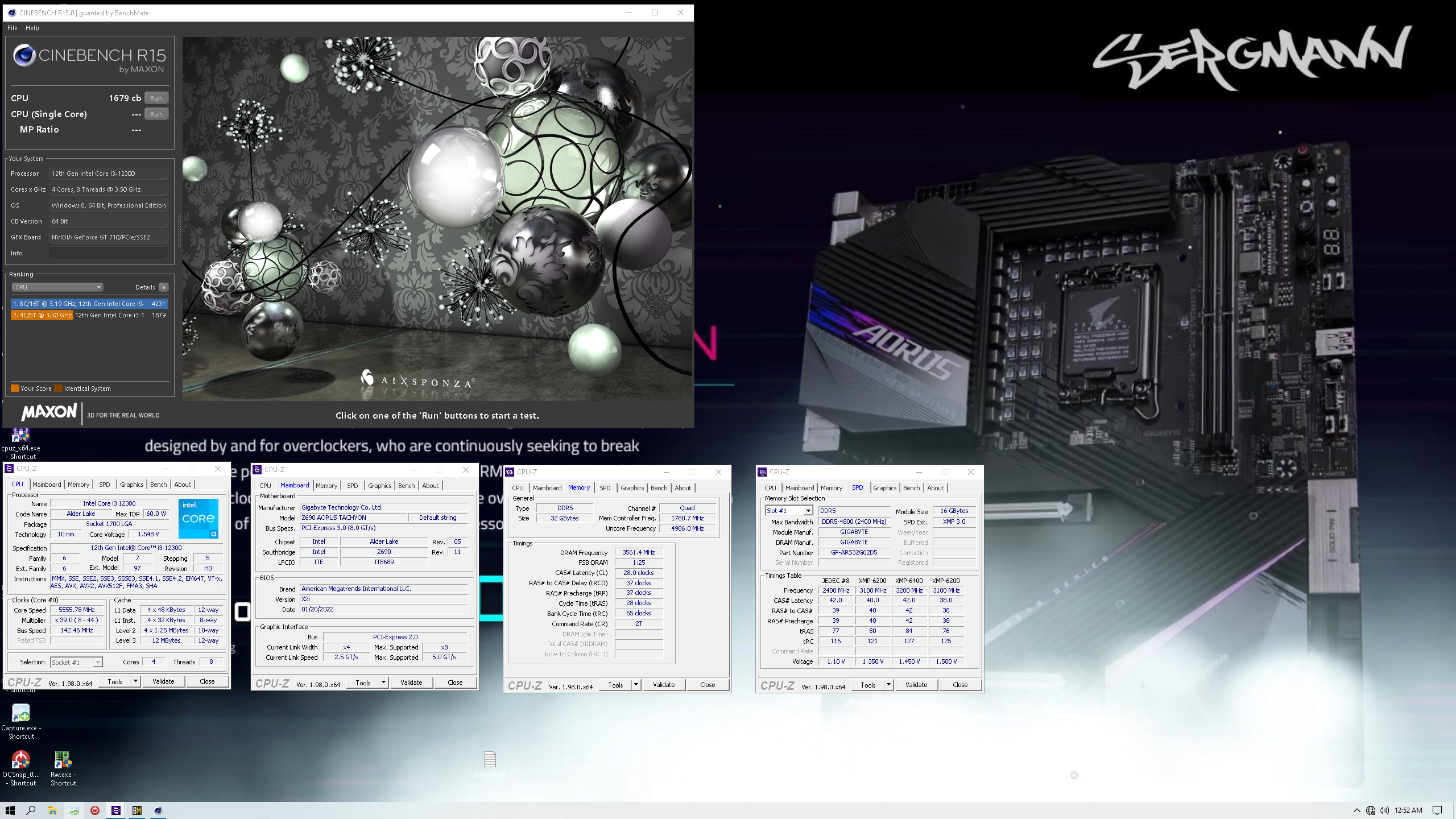Click the Cinebench render scene image

437,219
